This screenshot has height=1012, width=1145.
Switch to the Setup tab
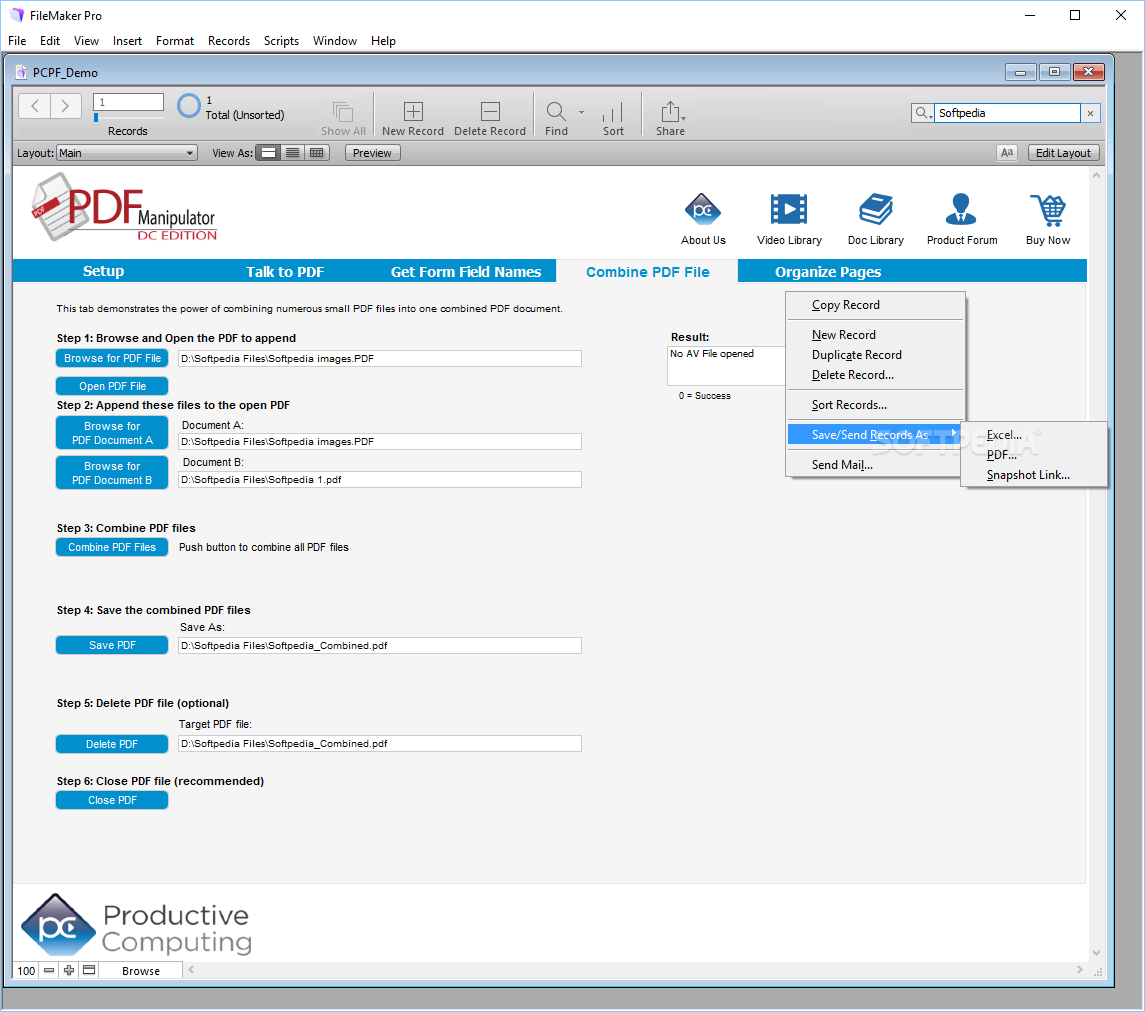(x=103, y=271)
